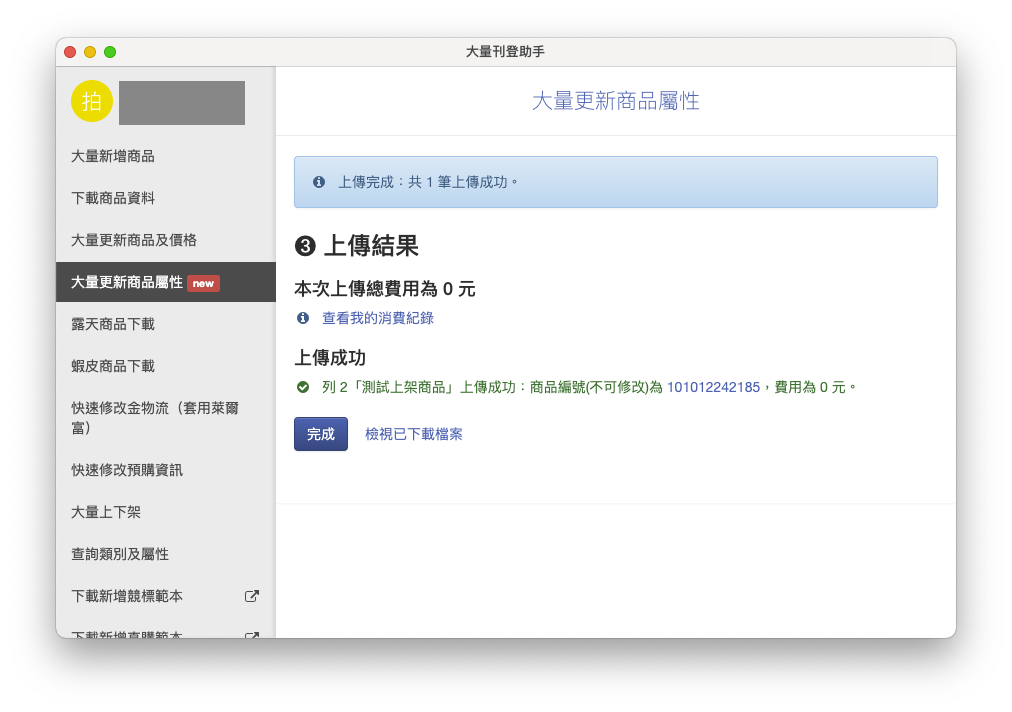
Task: Open 大量新增商品 in the sidebar
Action: (113, 156)
